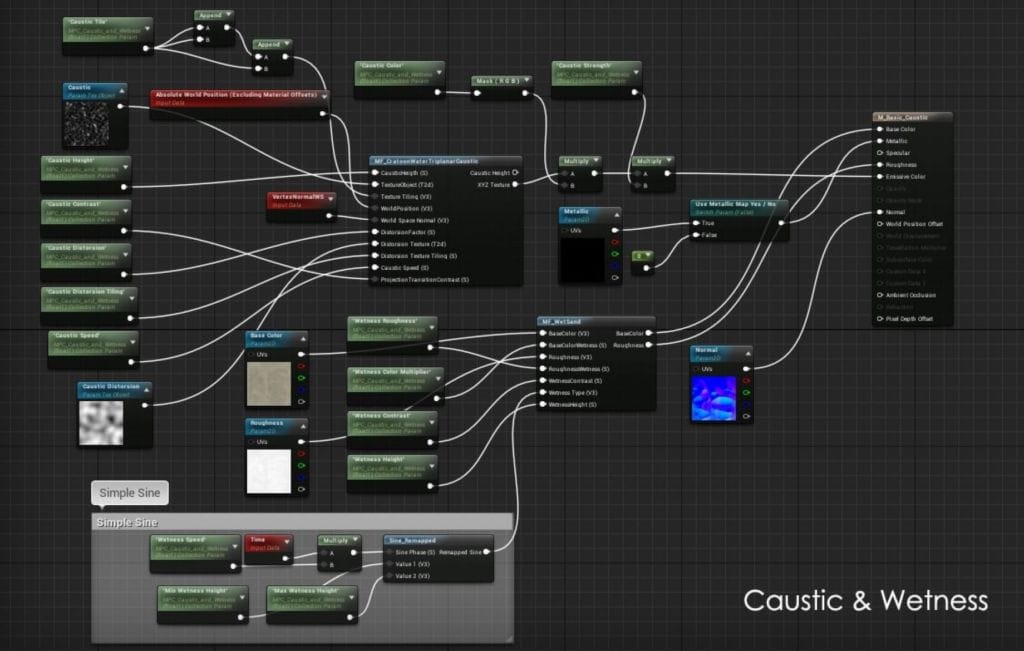Select the 'Caustic Distorsion Tiling' node title
Screen dimensions: 1024x651
tap(84, 292)
